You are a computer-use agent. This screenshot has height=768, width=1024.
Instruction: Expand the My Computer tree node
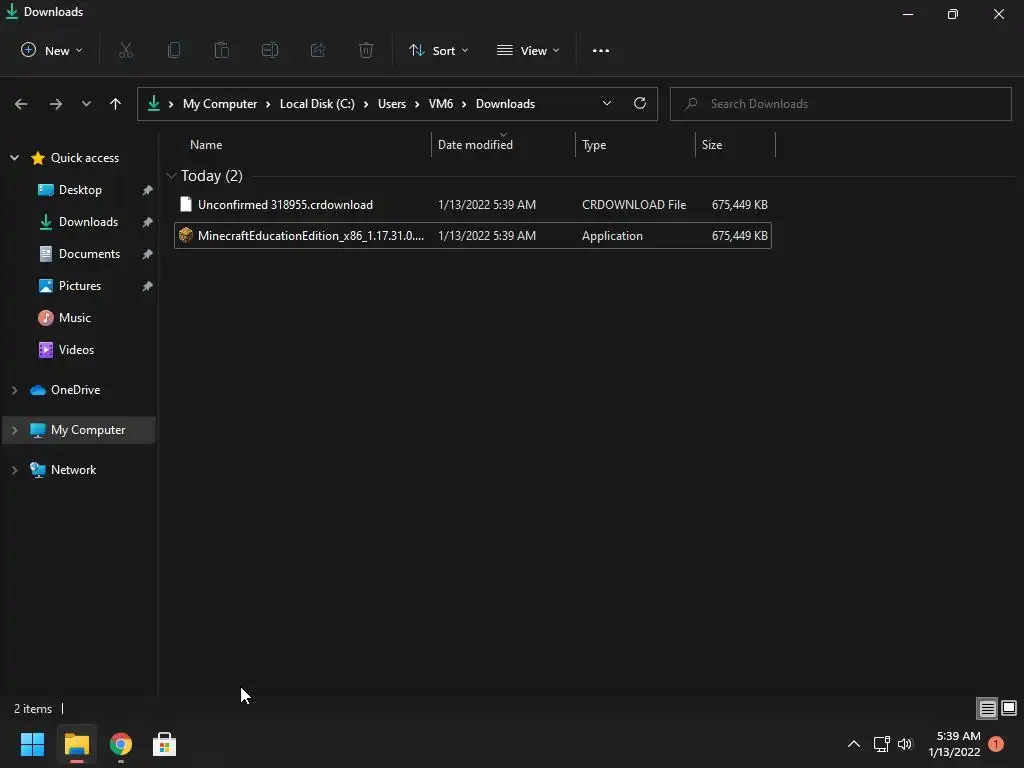pos(14,430)
